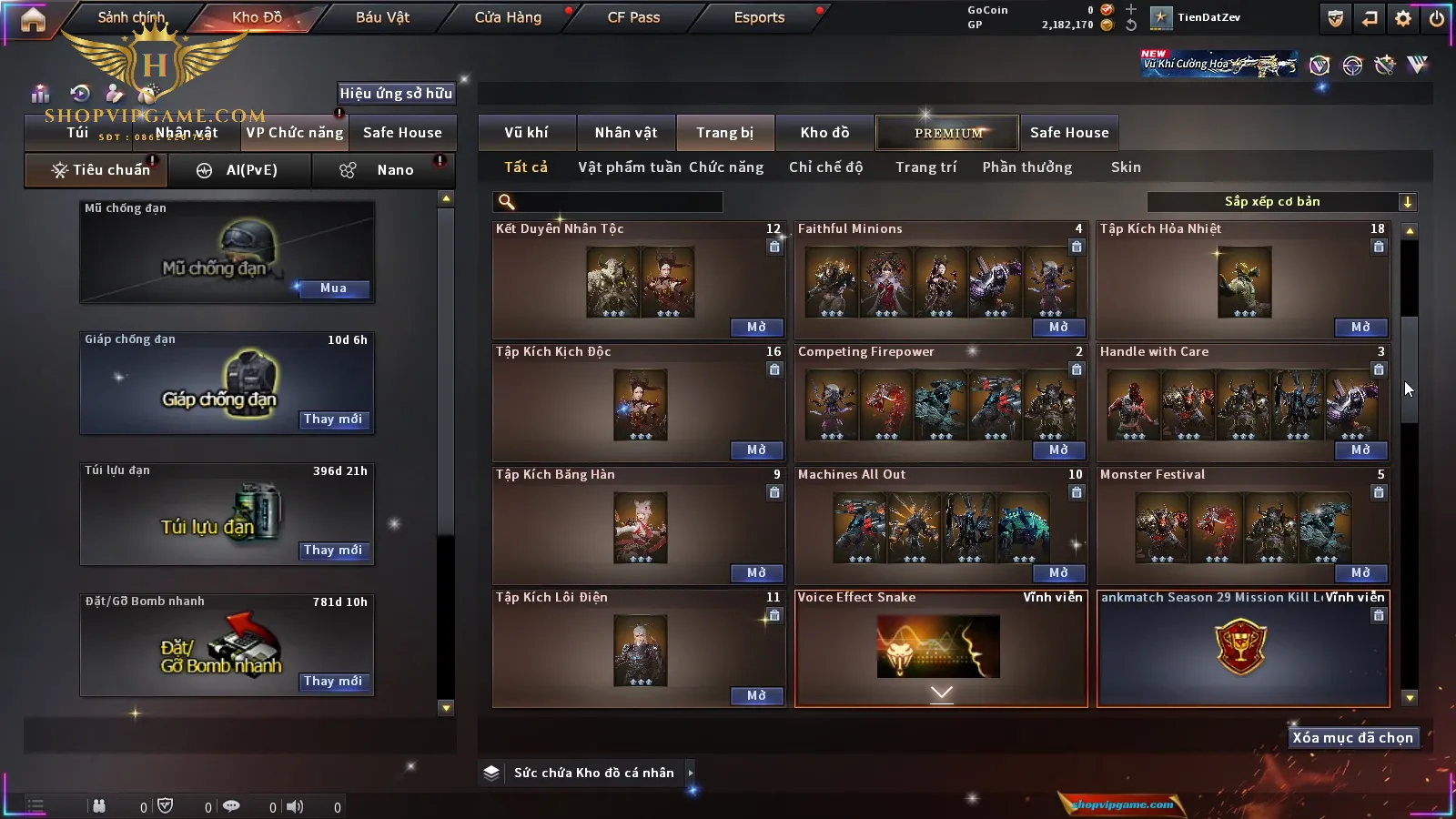Viewport: 1456px width, 819px height.
Task: Click the search magnifier icon
Action: point(507,202)
